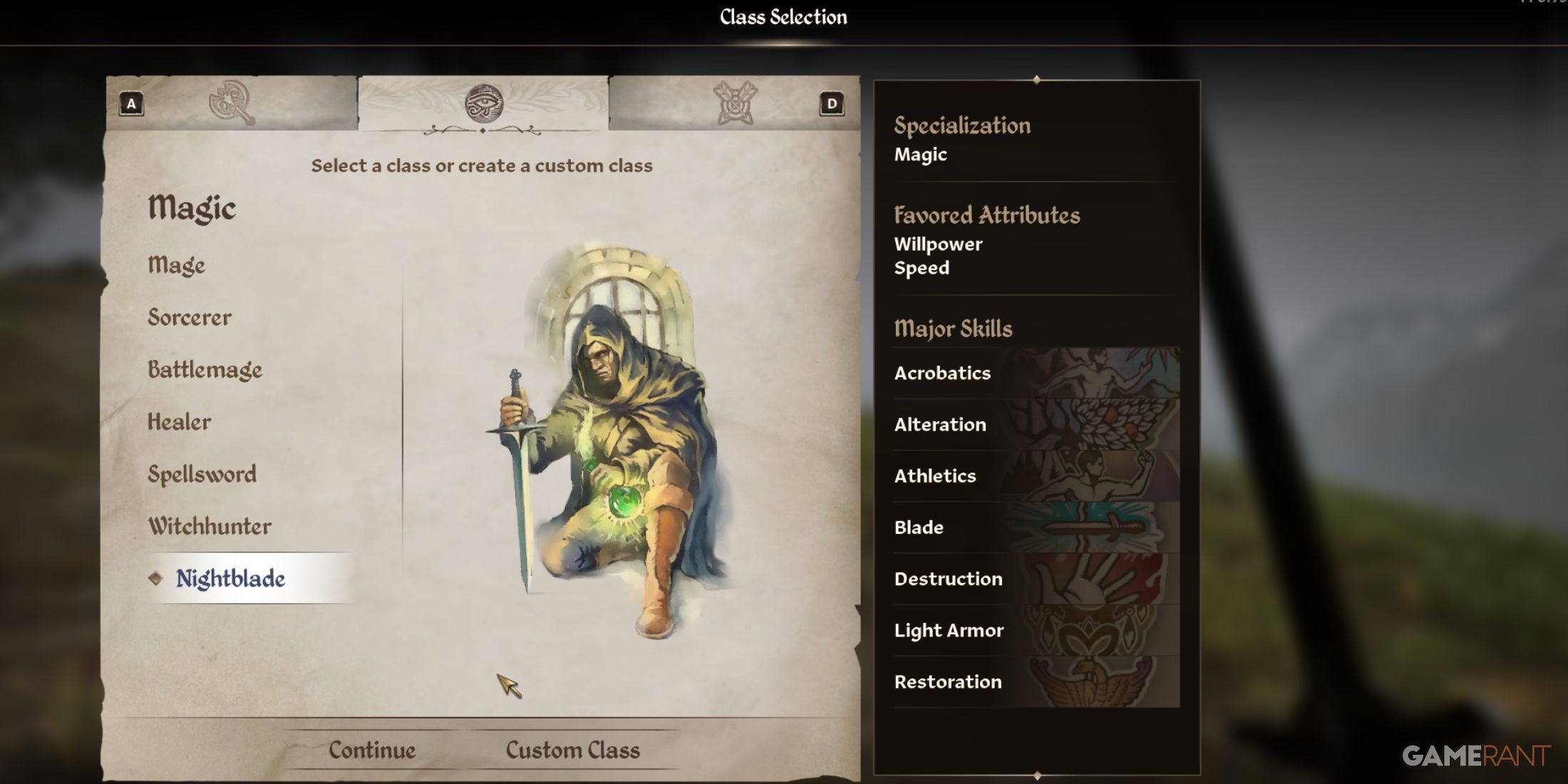The width and height of the screenshot is (1568, 784).
Task: Pick the Healer class from list
Action: (x=180, y=422)
